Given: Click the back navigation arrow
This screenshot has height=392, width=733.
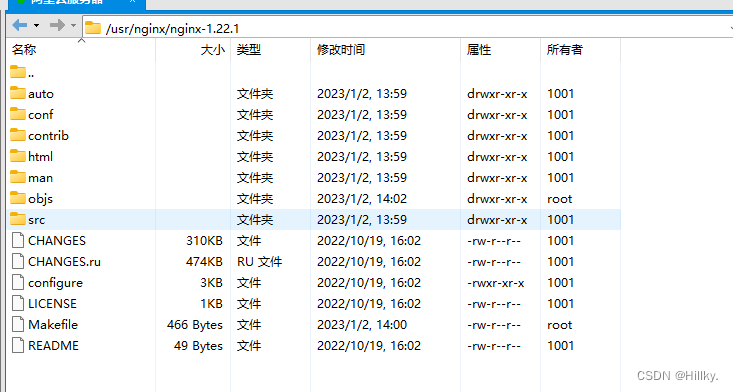Looking at the screenshot, I should click(x=20, y=25).
